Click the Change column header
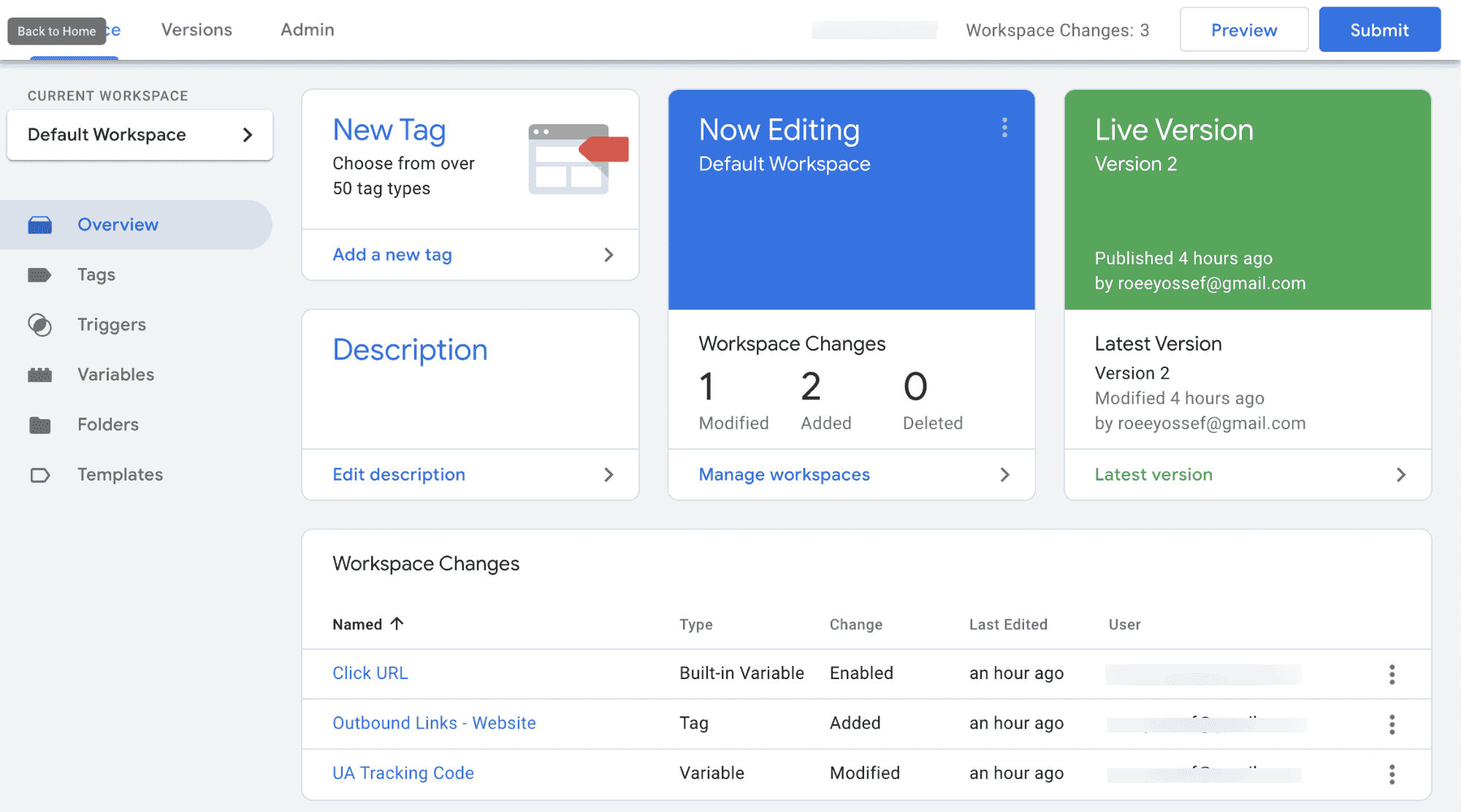1461x812 pixels. coord(856,624)
